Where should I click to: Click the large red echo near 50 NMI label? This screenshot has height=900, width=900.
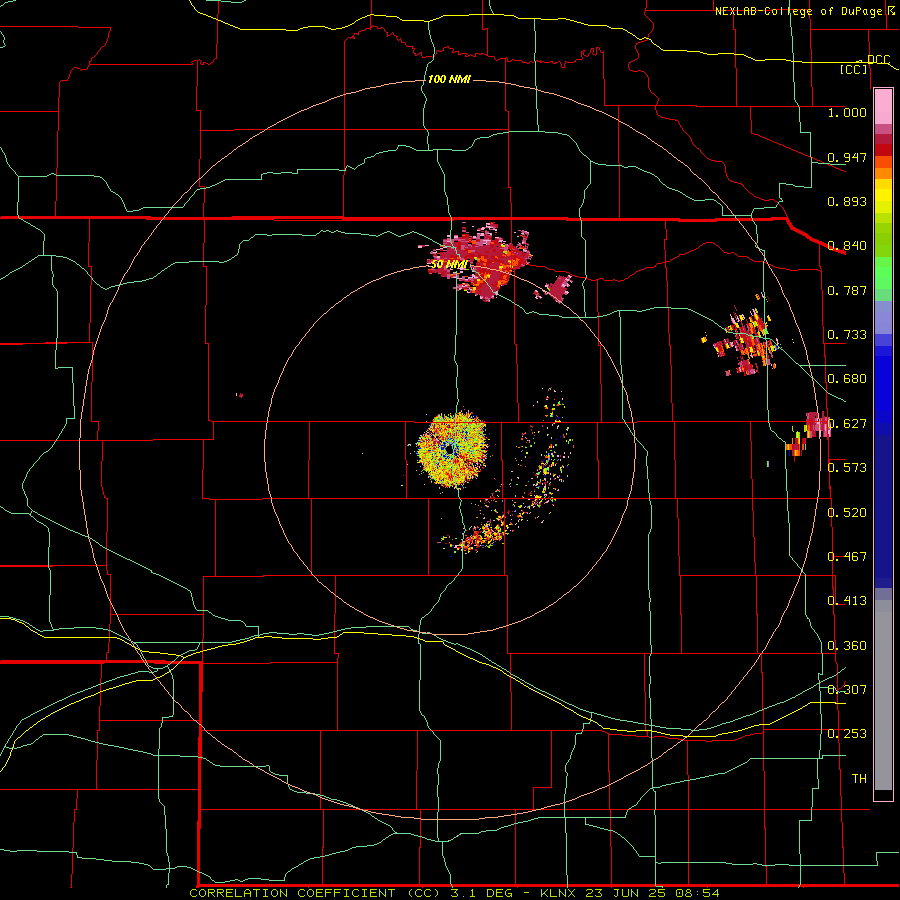tap(481, 261)
